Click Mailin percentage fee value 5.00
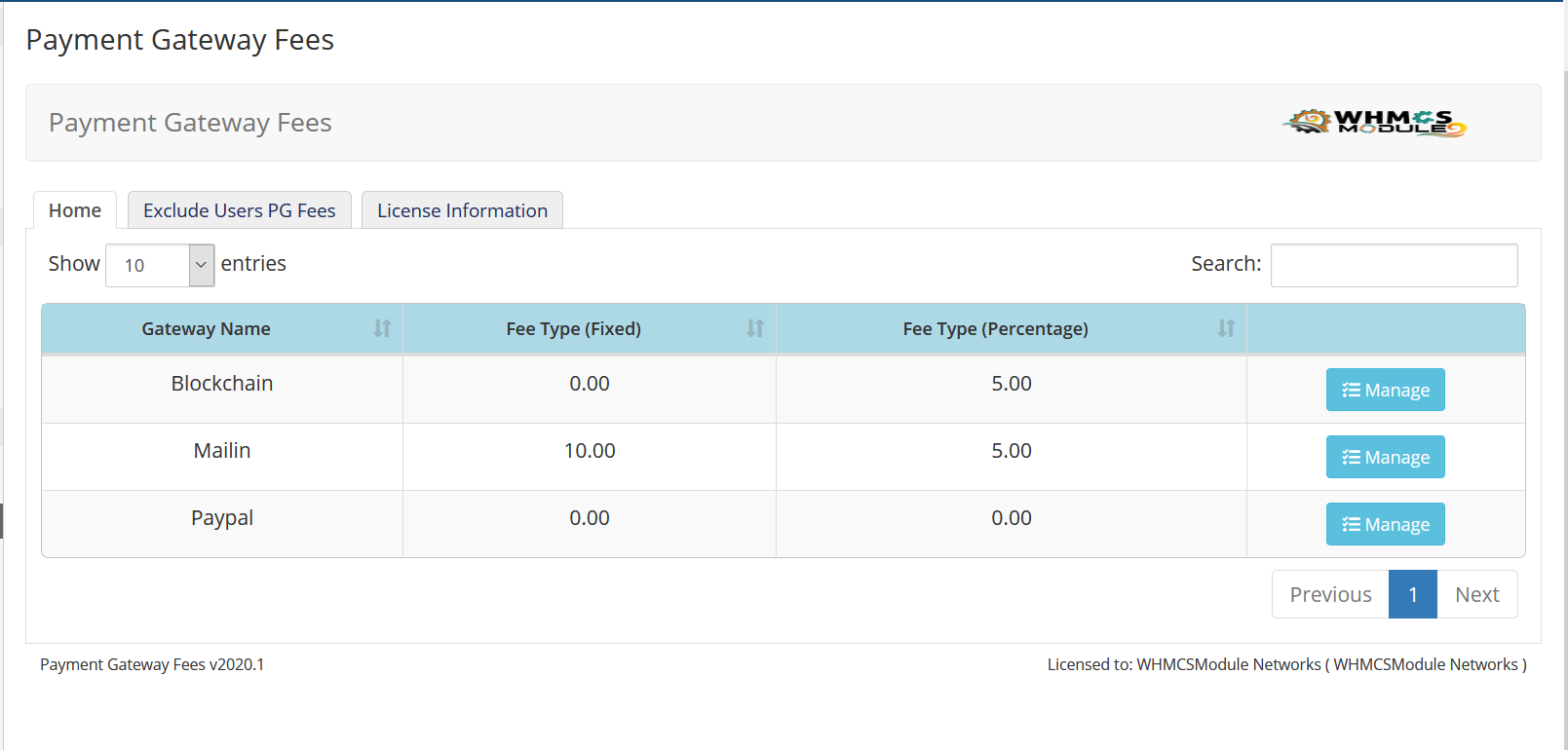Image resolution: width=1568 pixels, height=750 pixels. [x=1012, y=451]
